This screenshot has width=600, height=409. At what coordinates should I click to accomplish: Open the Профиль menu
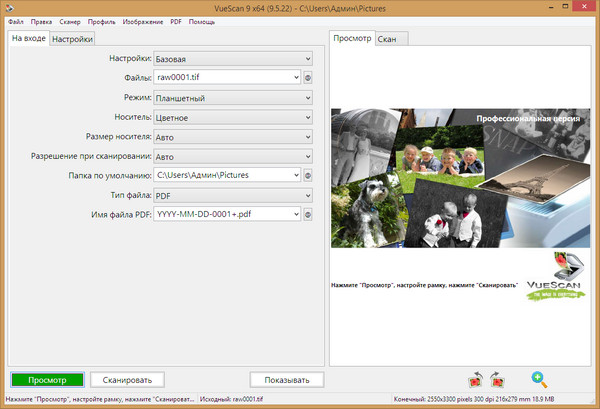101,22
